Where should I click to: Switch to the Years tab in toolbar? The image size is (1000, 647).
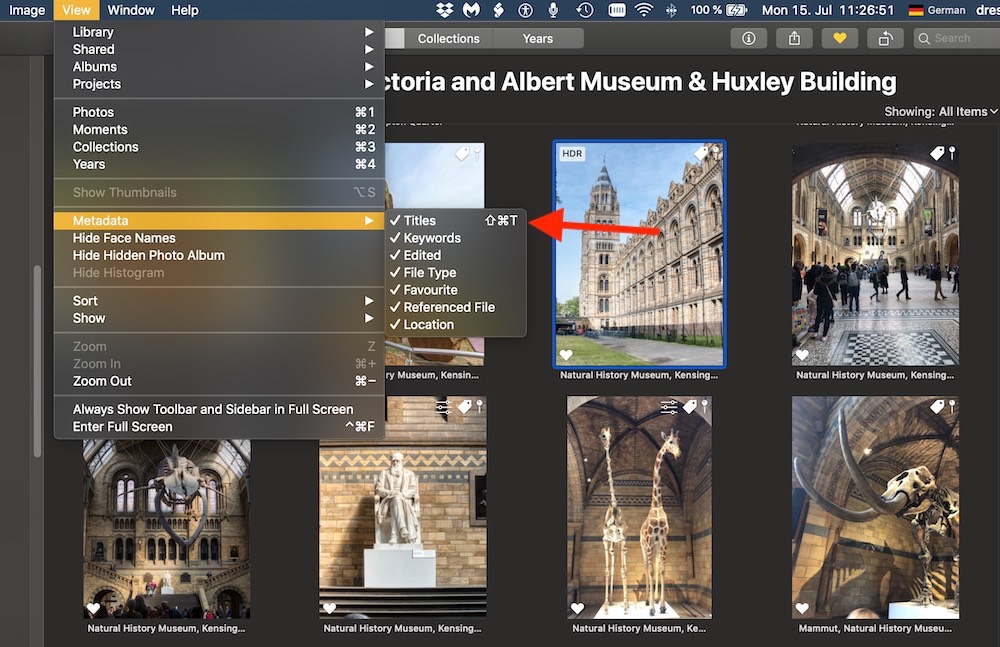[538, 38]
